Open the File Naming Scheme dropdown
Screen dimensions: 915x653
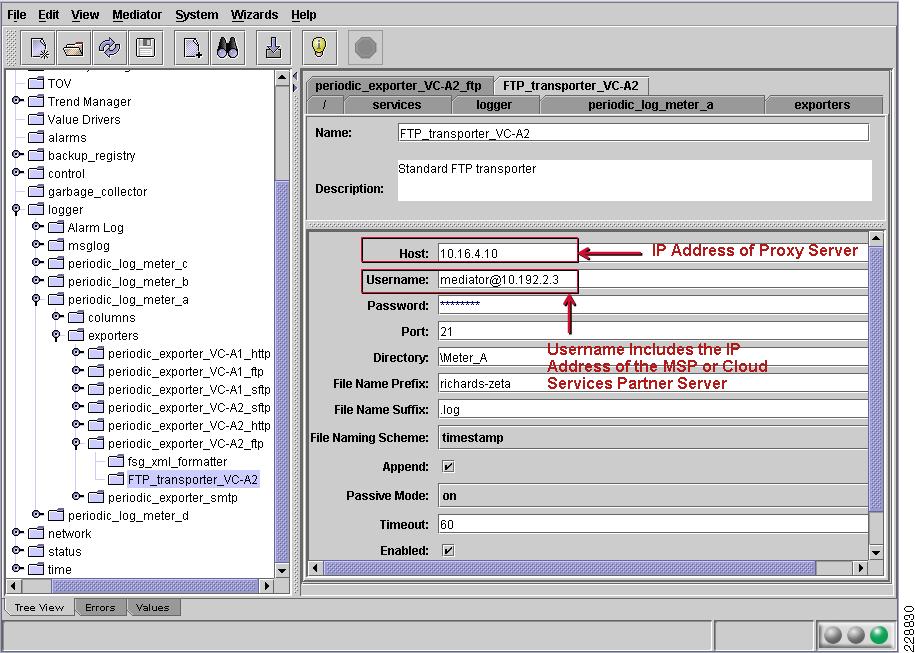[652, 438]
